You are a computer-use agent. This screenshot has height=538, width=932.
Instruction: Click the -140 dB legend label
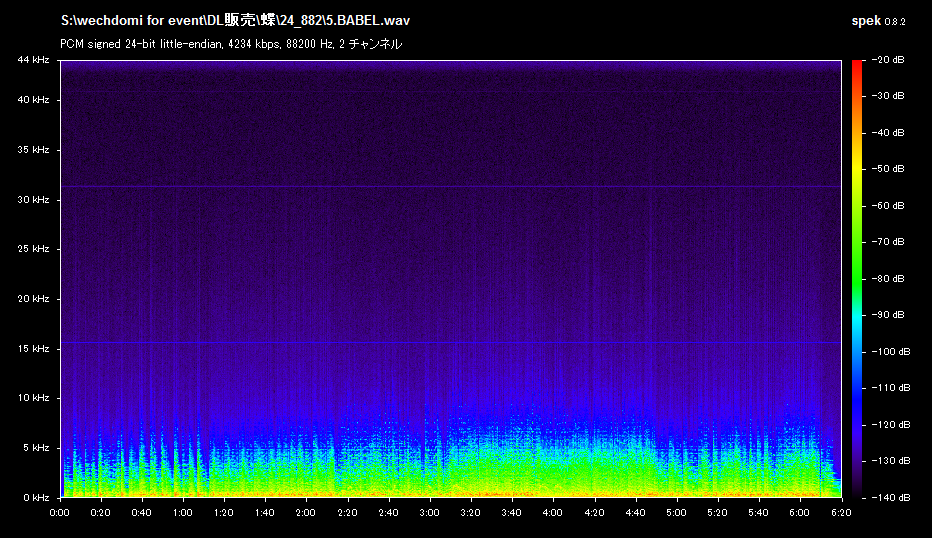890,498
